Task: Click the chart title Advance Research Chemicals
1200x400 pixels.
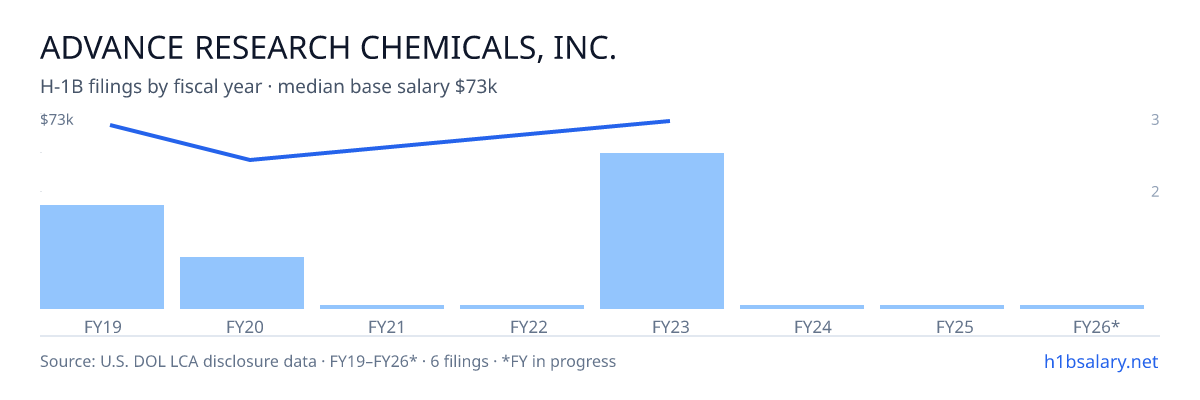Action: point(328,47)
